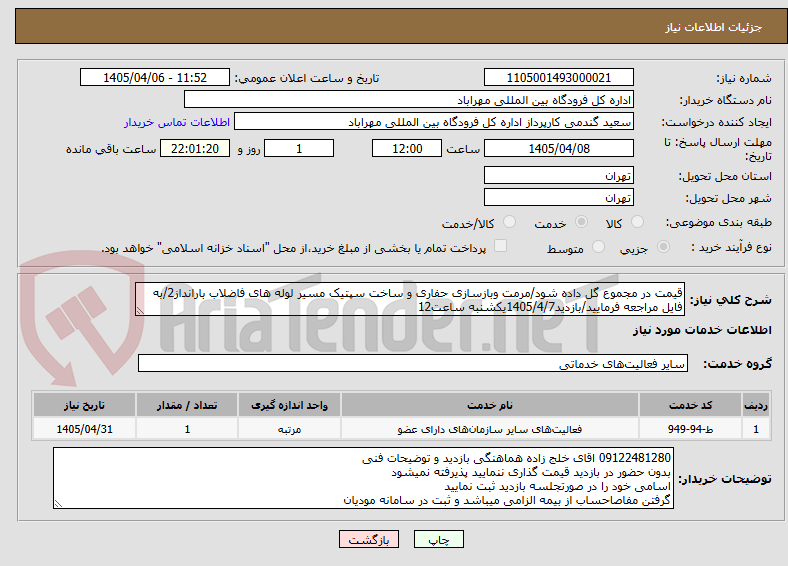788x566 pixels.
Task: Select the متوسط purchase type radio
Action: [599, 247]
